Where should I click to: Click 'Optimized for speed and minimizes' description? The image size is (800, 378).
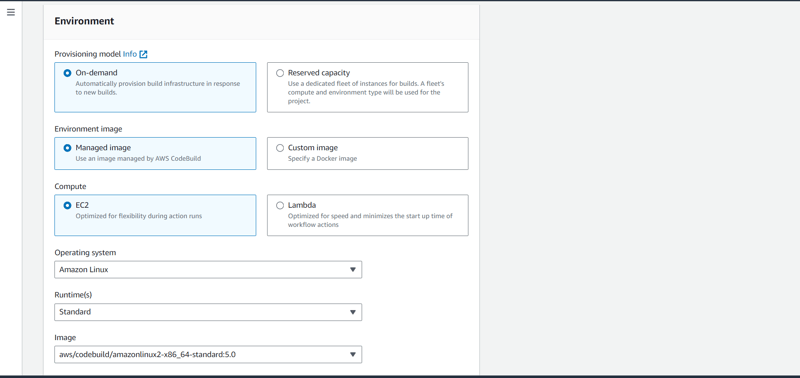[370, 220]
